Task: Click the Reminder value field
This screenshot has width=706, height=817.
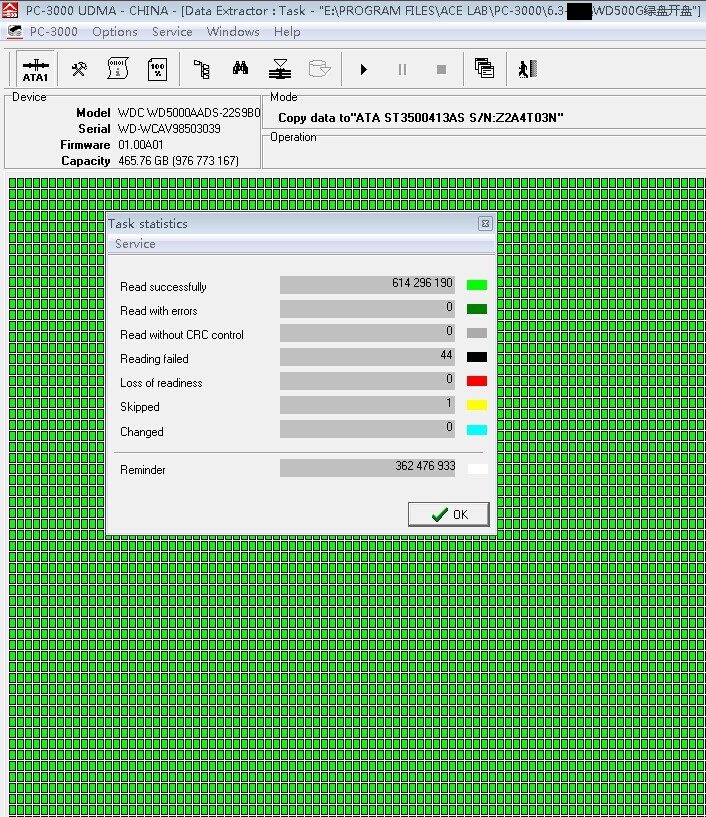Action: point(367,467)
